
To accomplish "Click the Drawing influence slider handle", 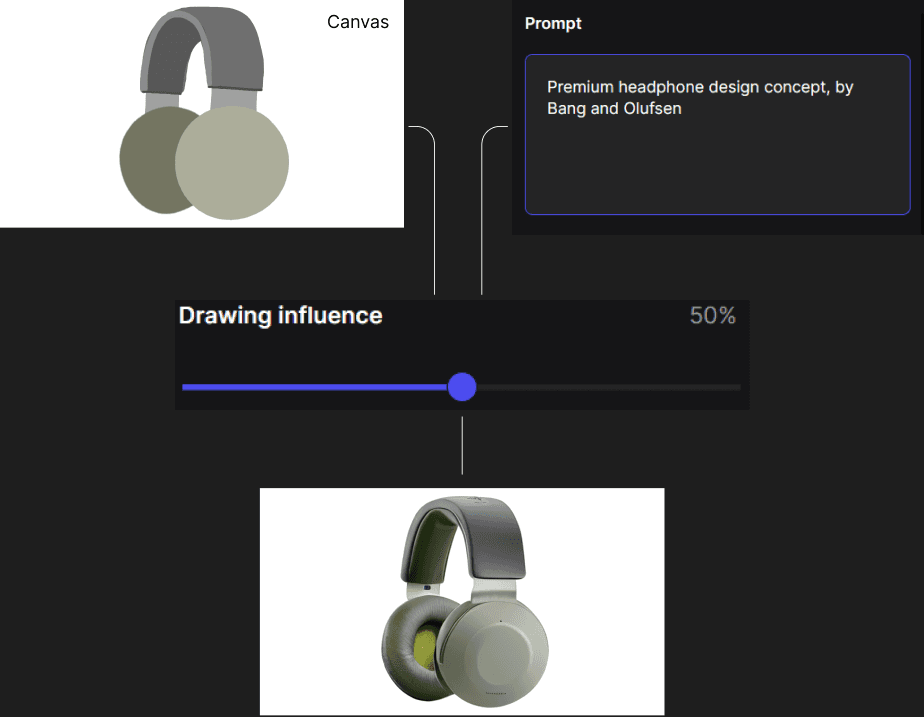I will coord(462,387).
